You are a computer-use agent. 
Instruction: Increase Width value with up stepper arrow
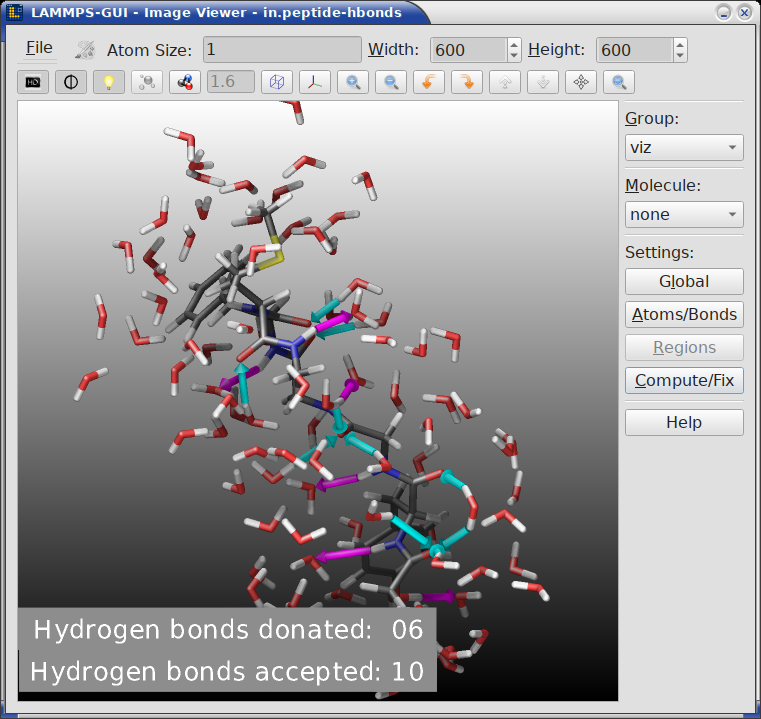click(x=514, y=44)
